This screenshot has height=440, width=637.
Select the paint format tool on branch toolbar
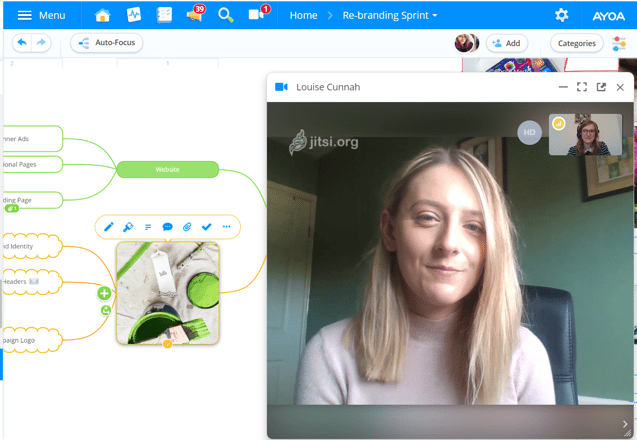pos(128,227)
